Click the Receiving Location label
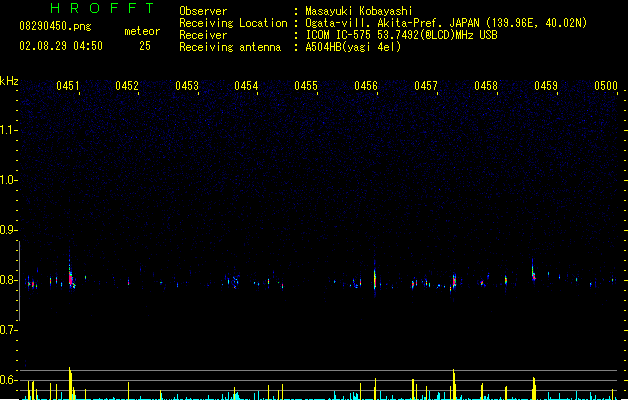Image resolution: width=629 pixels, height=400 pixels. pos(233,23)
